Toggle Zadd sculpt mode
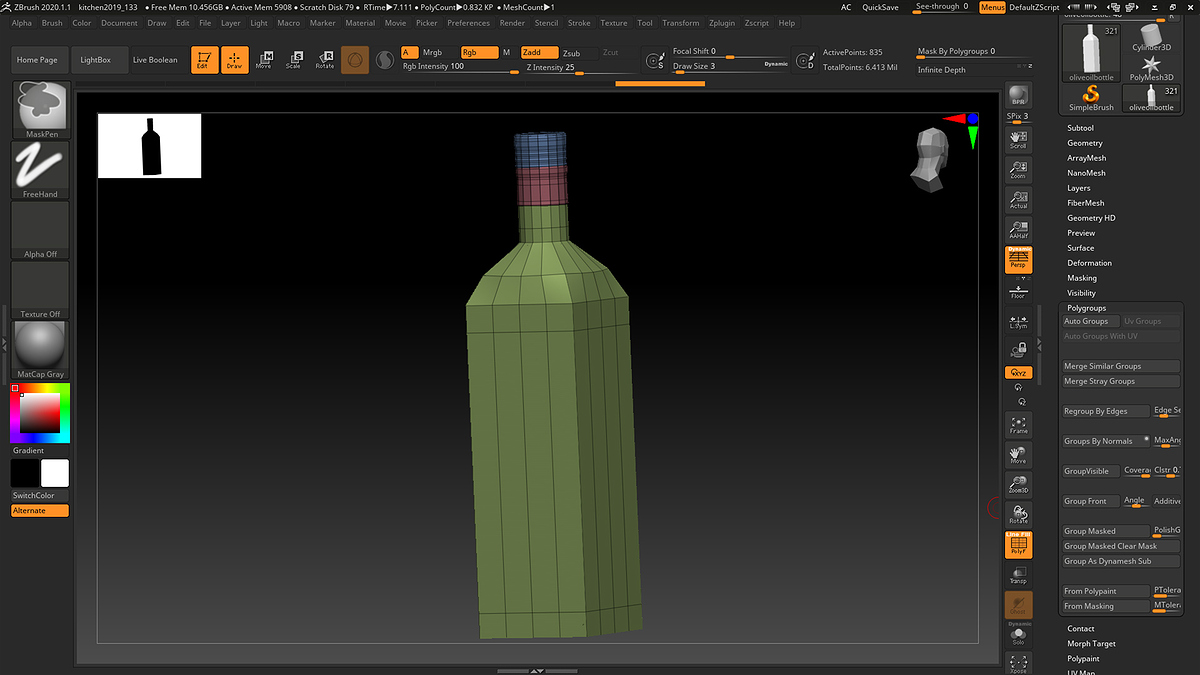 (538, 53)
